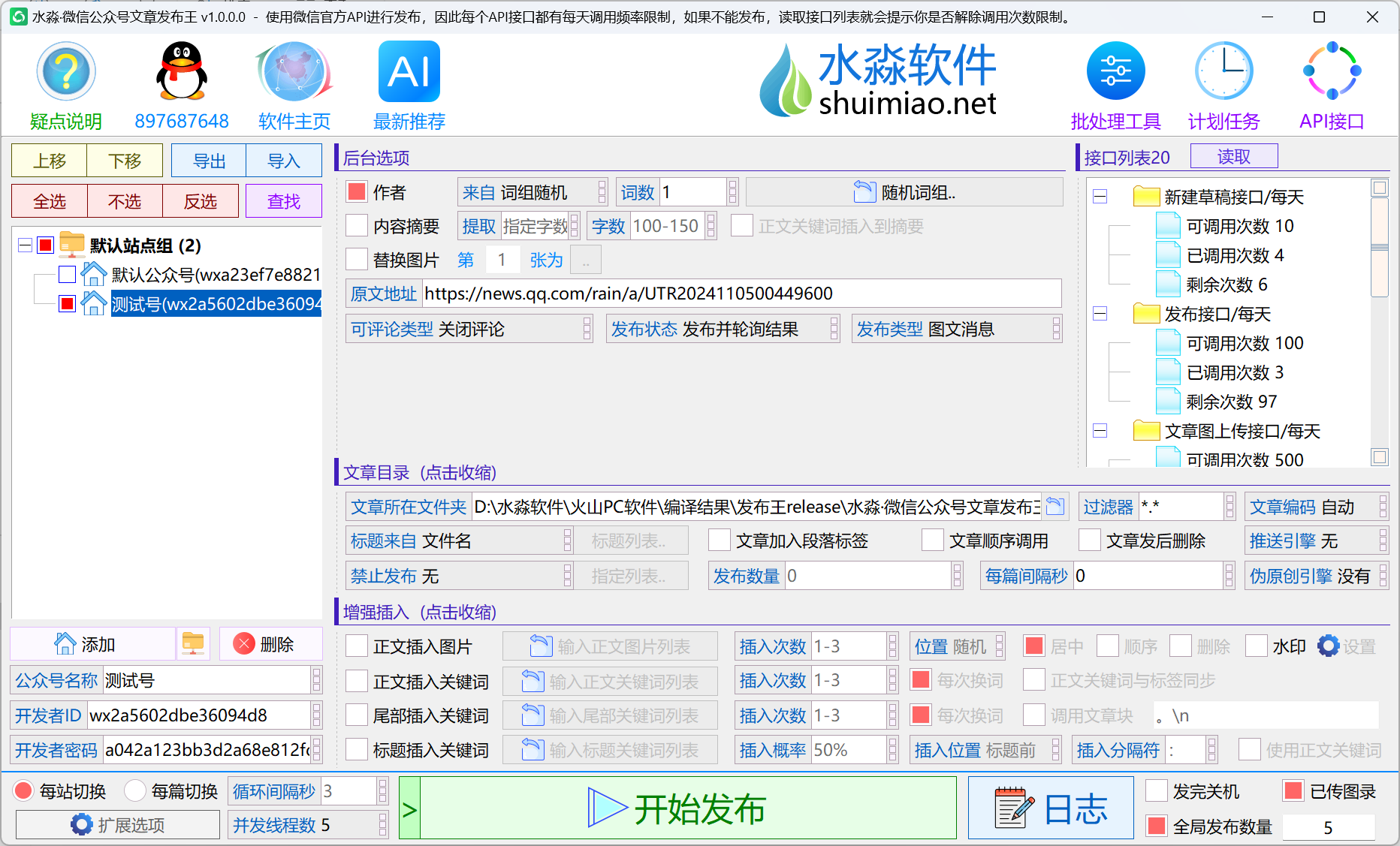Collapse the 新建草稿接口/每天 node
Image resolution: width=1400 pixels, height=846 pixels.
tap(1100, 197)
